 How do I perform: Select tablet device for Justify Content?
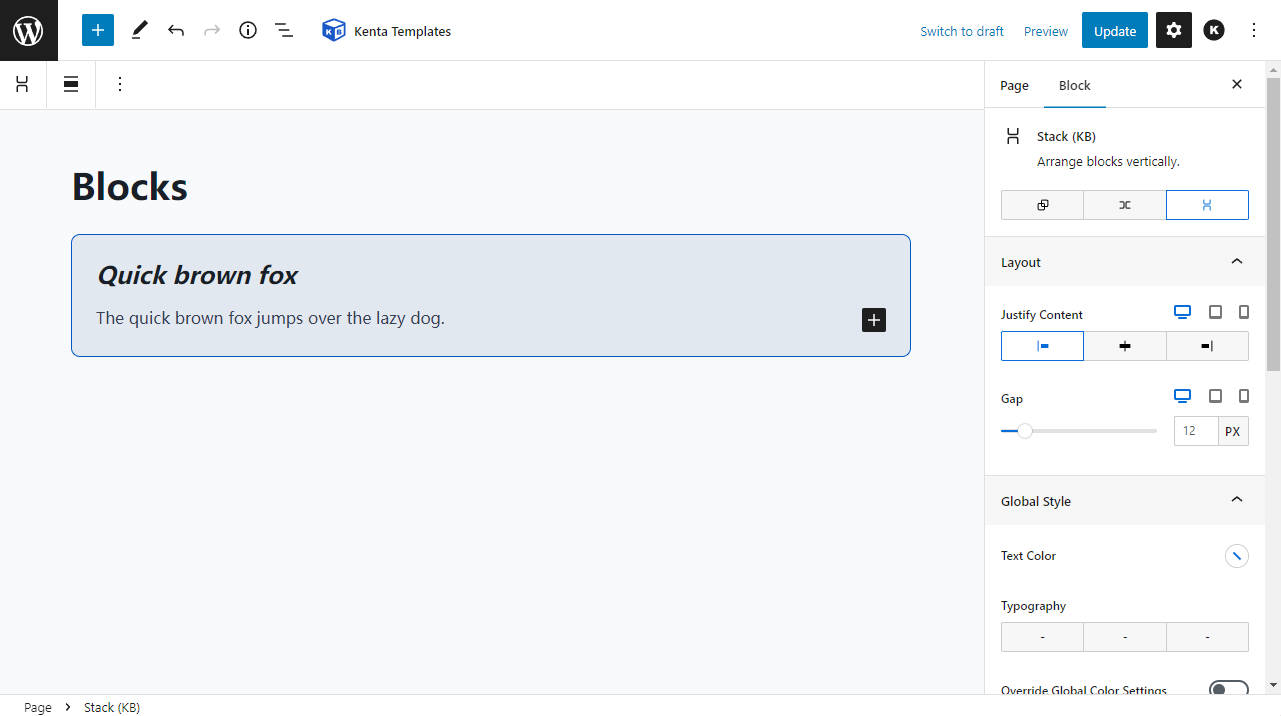(1215, 312)
